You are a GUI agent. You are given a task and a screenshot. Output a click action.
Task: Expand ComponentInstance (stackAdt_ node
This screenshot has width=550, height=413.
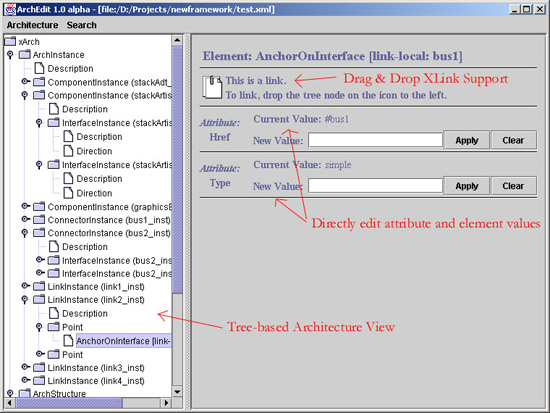[25, 81]
